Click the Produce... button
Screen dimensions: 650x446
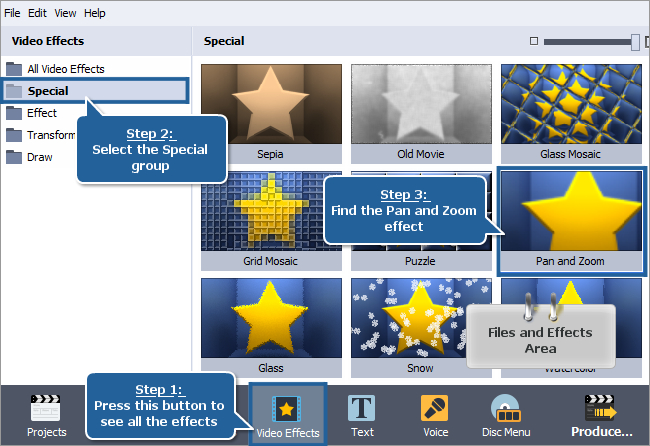pos(601,416)
